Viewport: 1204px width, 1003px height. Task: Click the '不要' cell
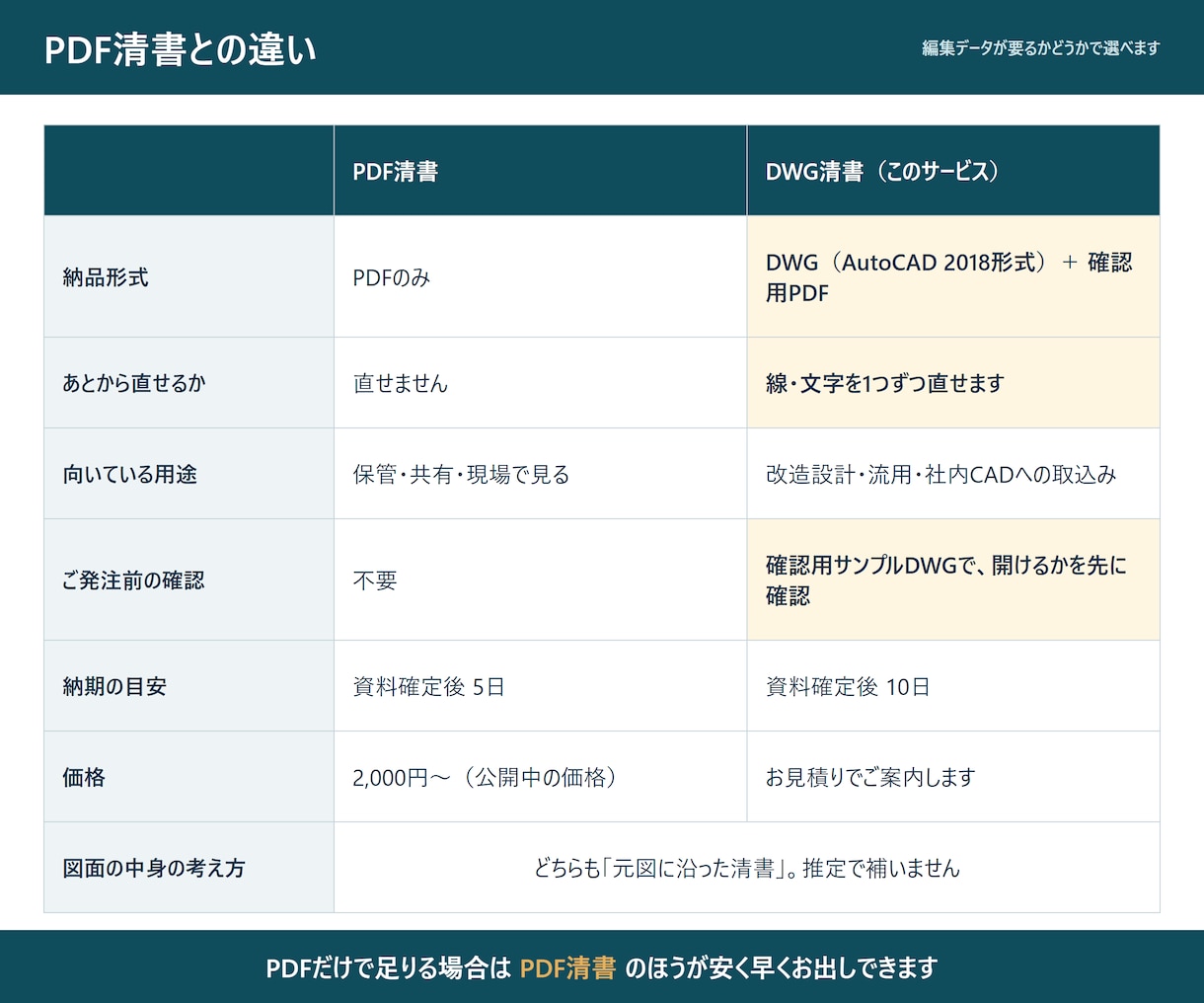coord(540,579)
